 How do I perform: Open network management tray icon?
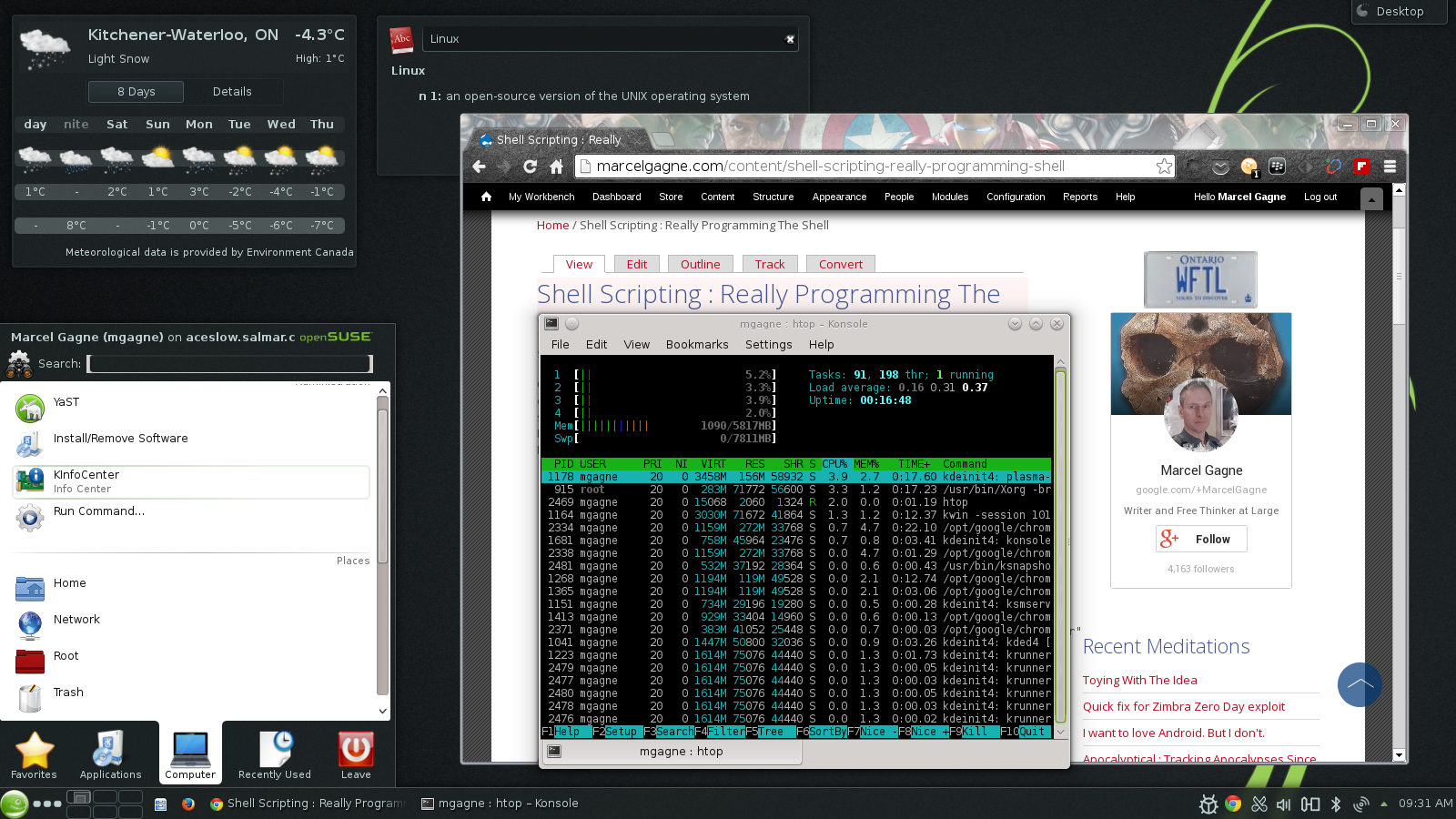click(1361, 804)
